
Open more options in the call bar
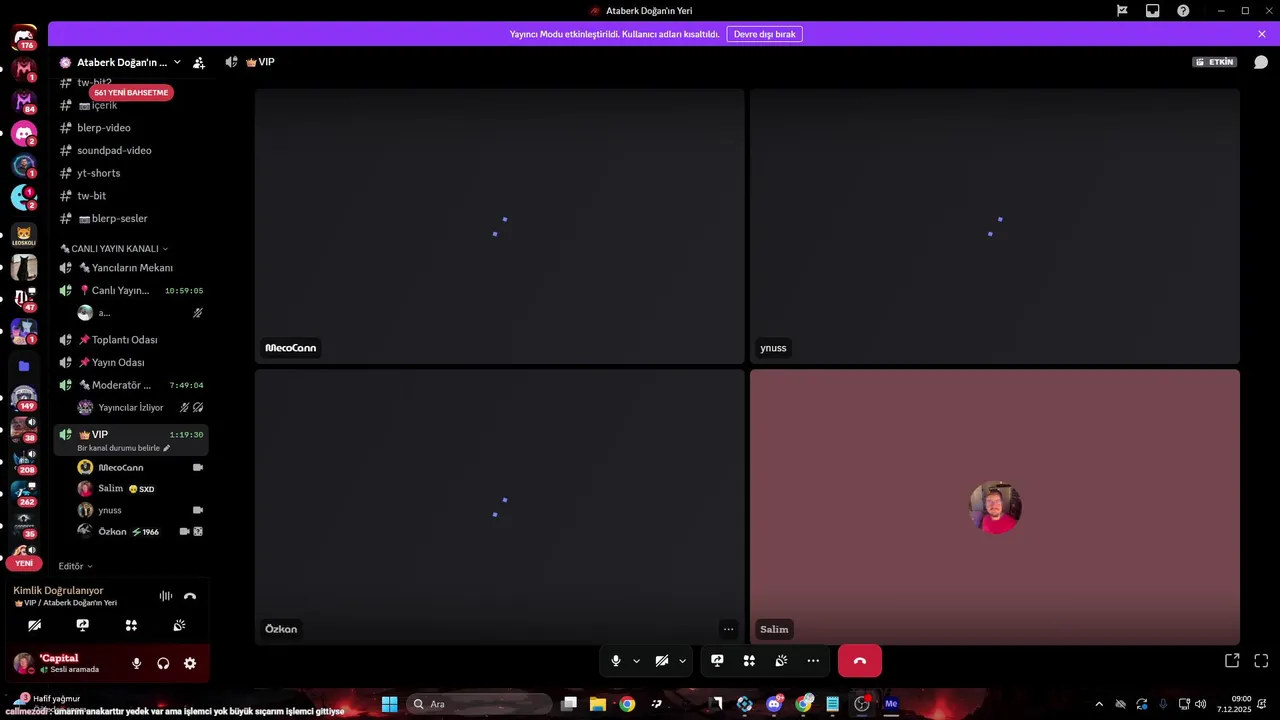point(813,661)
